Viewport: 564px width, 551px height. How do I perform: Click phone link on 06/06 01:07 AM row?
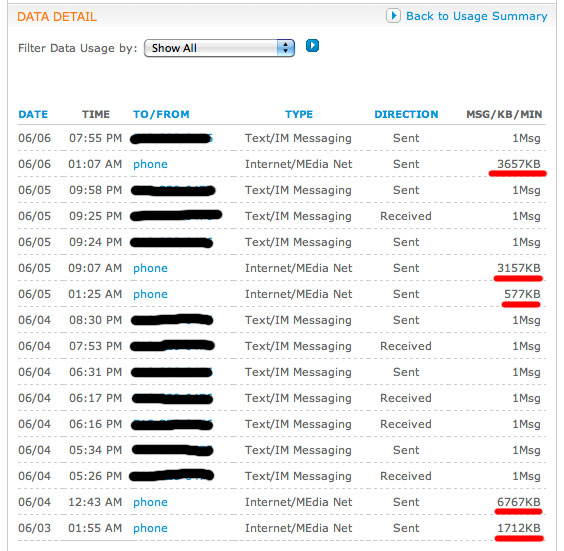coord(150,164)
